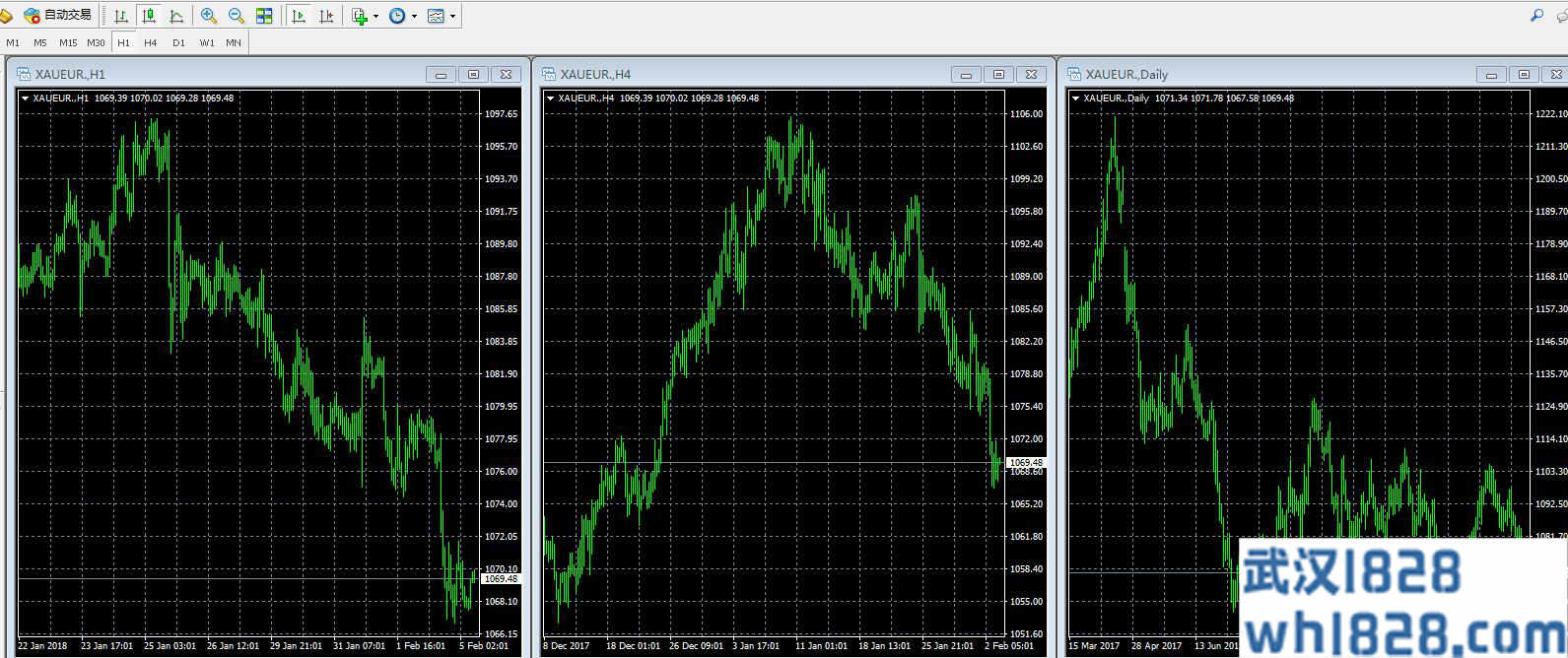Expand the indicators dropdown arrow

[375, 17]
